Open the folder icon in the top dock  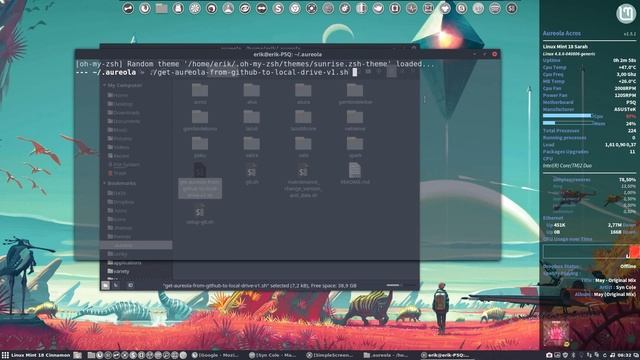click(x=162, y=9)
